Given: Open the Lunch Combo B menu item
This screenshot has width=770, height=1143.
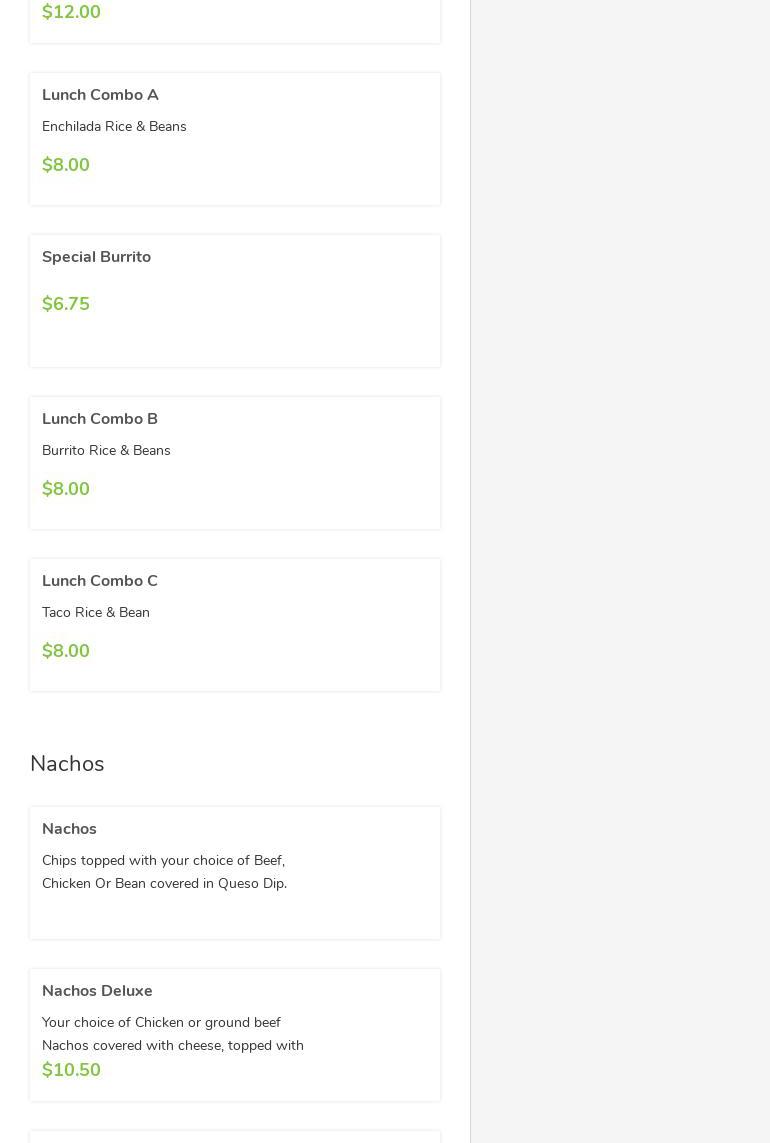Looking at the screenshot, I should tap(100, 419).
